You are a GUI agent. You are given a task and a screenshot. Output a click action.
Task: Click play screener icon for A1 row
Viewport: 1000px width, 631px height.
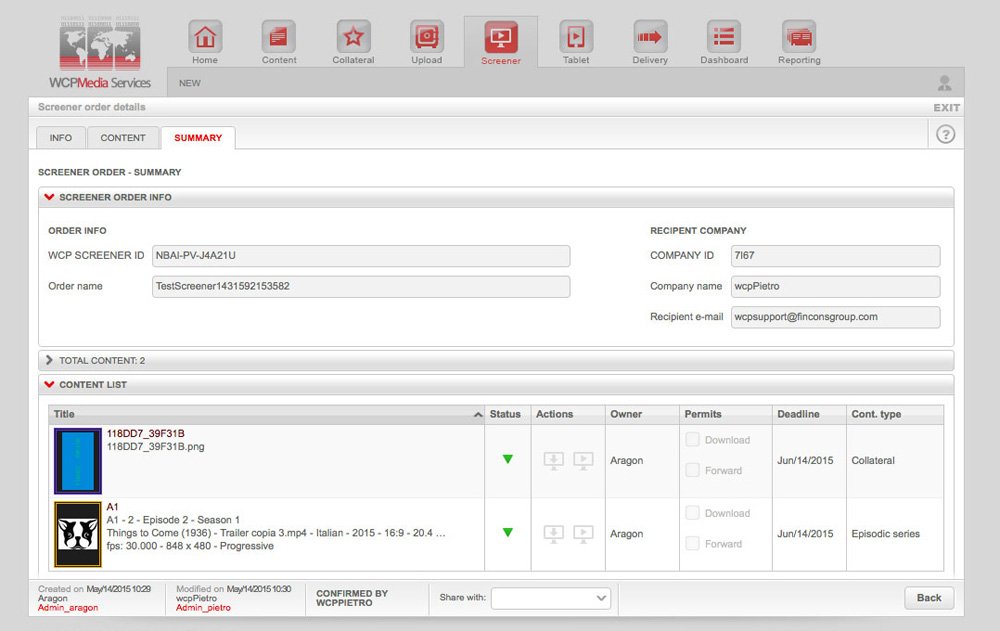[x=583, y=533]
